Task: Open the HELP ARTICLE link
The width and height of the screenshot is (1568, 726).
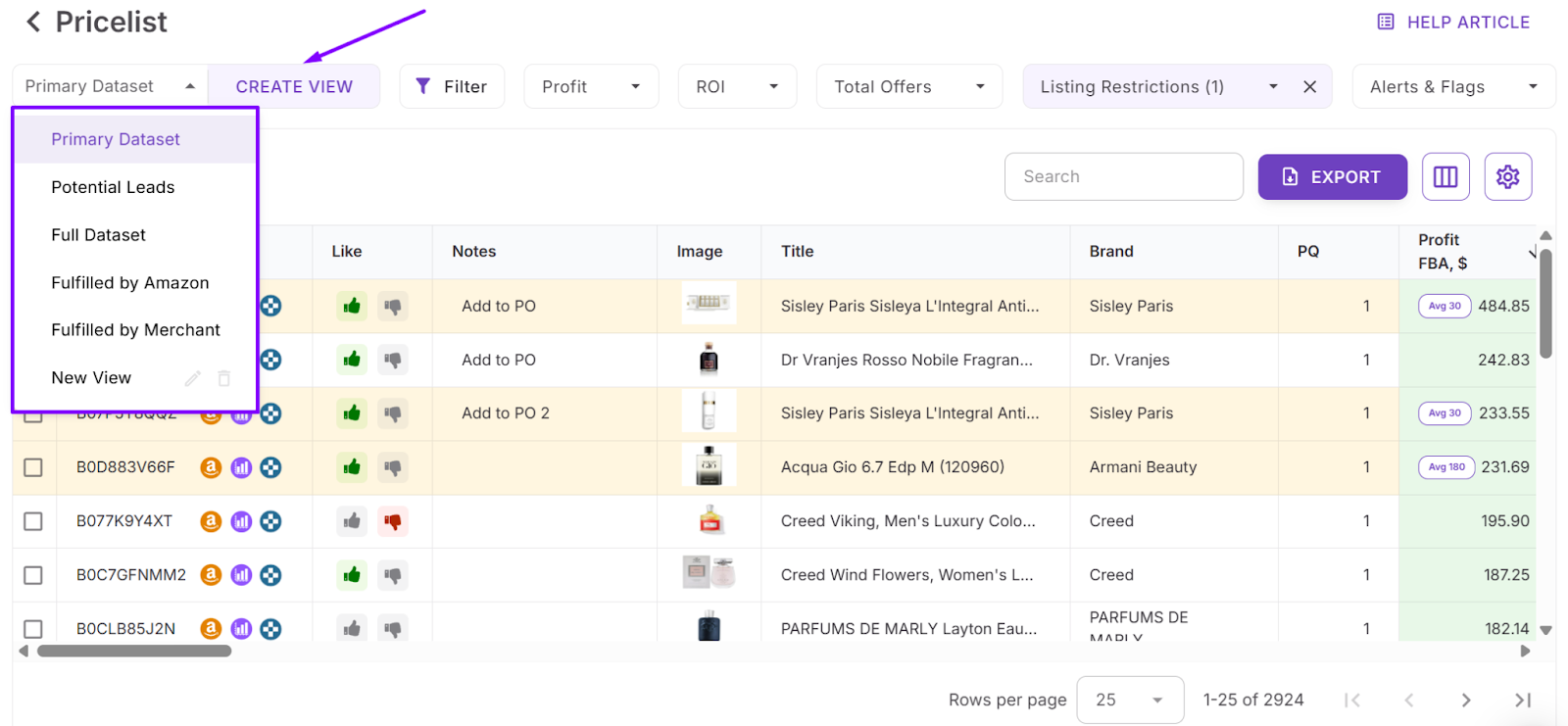Action: [x=1453, y=22]
